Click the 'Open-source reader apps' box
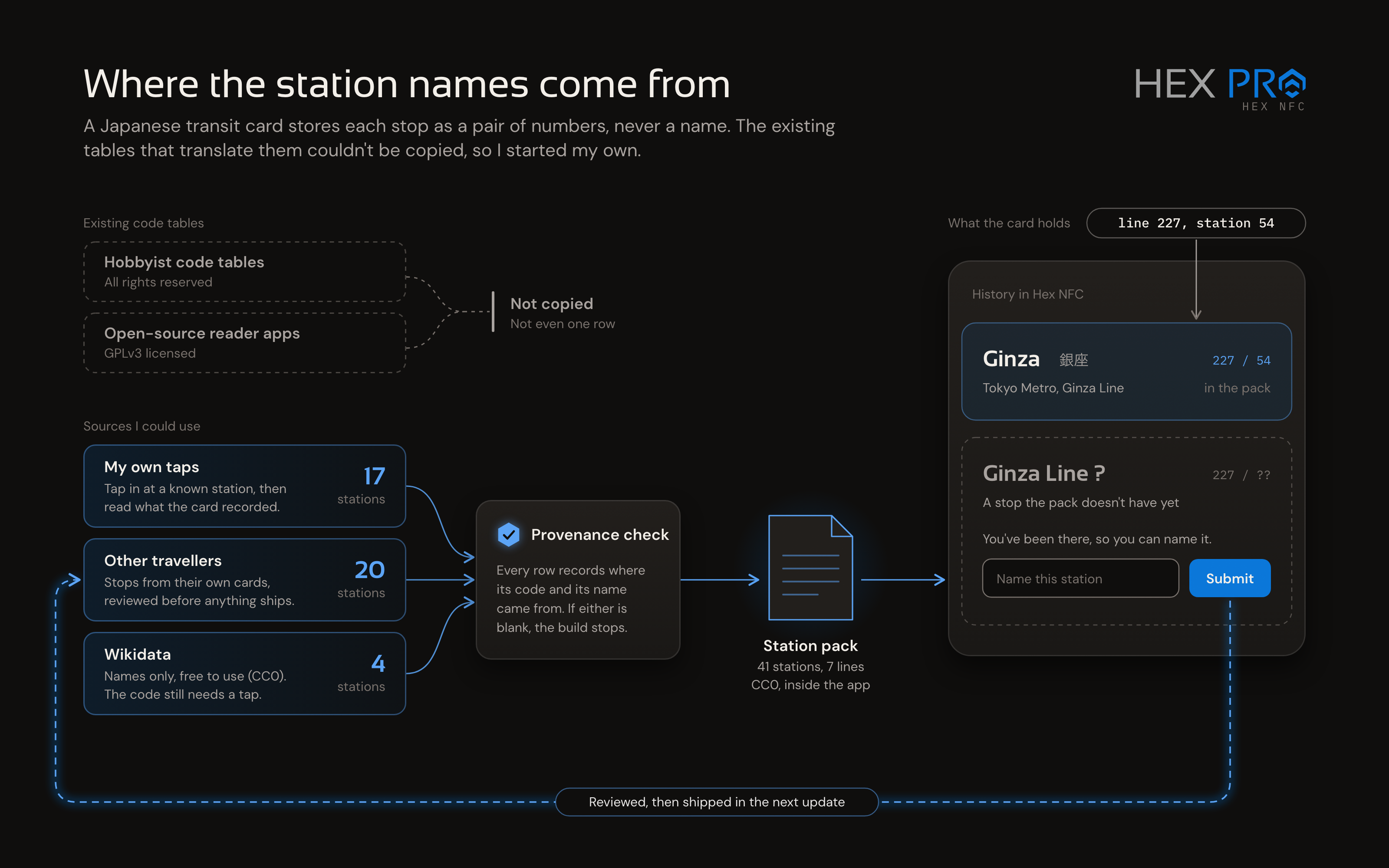The image size is (1389, 868). point(244,343)
